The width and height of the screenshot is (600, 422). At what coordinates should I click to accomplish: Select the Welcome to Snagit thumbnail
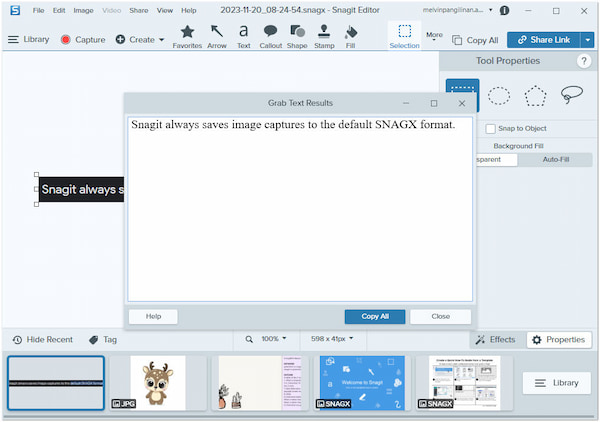pyautogui.click(x=362, y=383)
